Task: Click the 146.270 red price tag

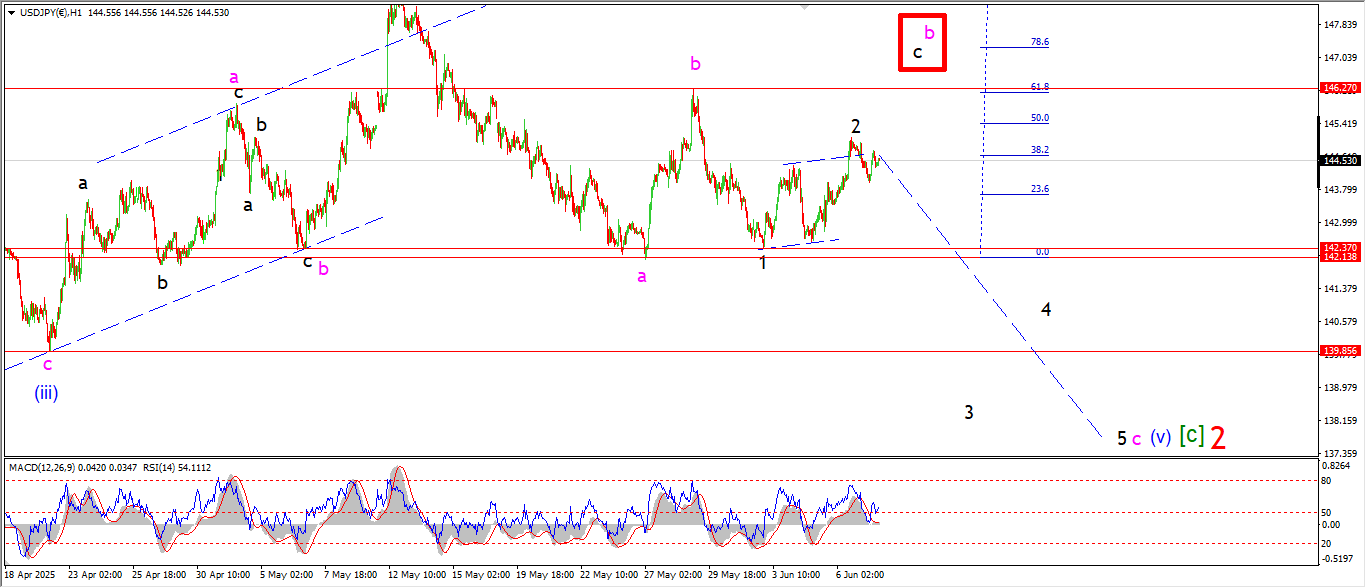Action: [1339, 88]
